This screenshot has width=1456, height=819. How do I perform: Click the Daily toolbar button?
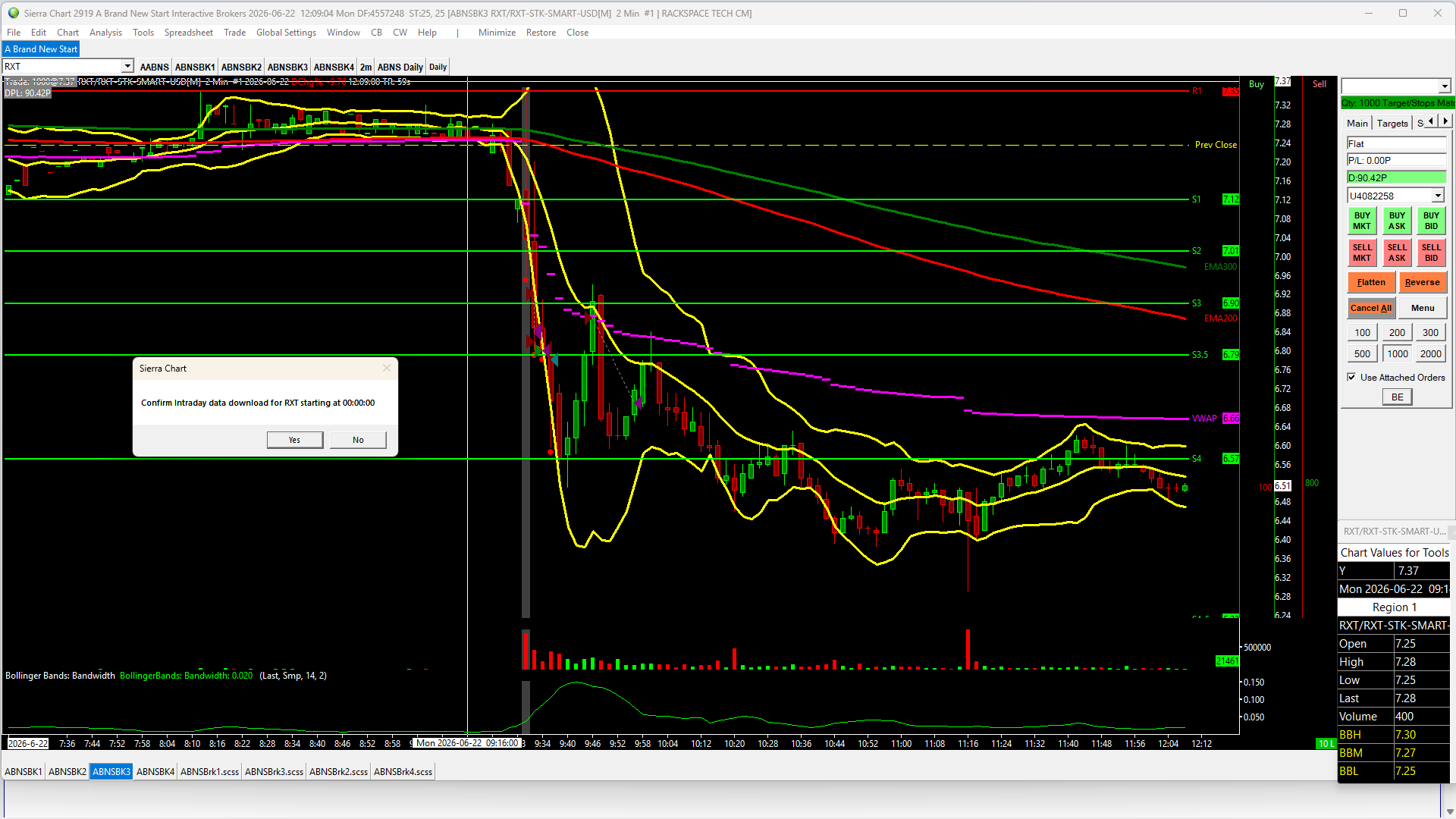[x=438, y=67]
